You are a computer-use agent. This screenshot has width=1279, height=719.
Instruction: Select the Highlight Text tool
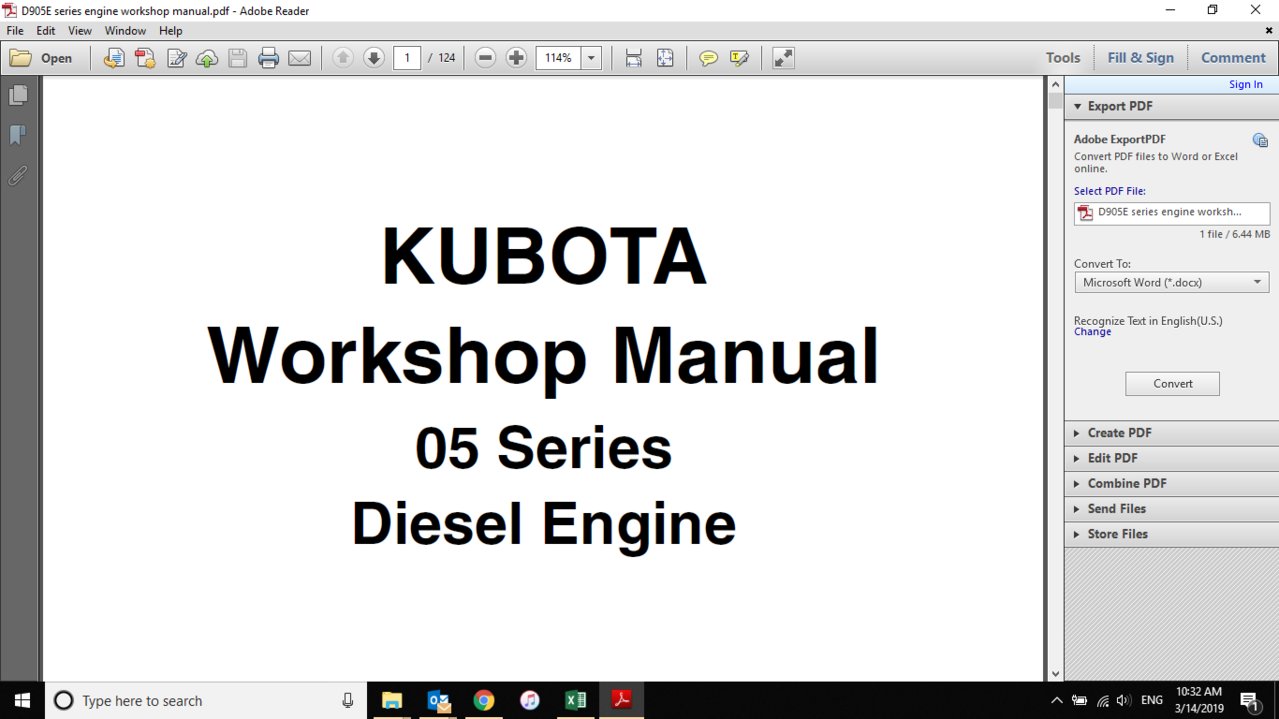(x=739, y=58)
